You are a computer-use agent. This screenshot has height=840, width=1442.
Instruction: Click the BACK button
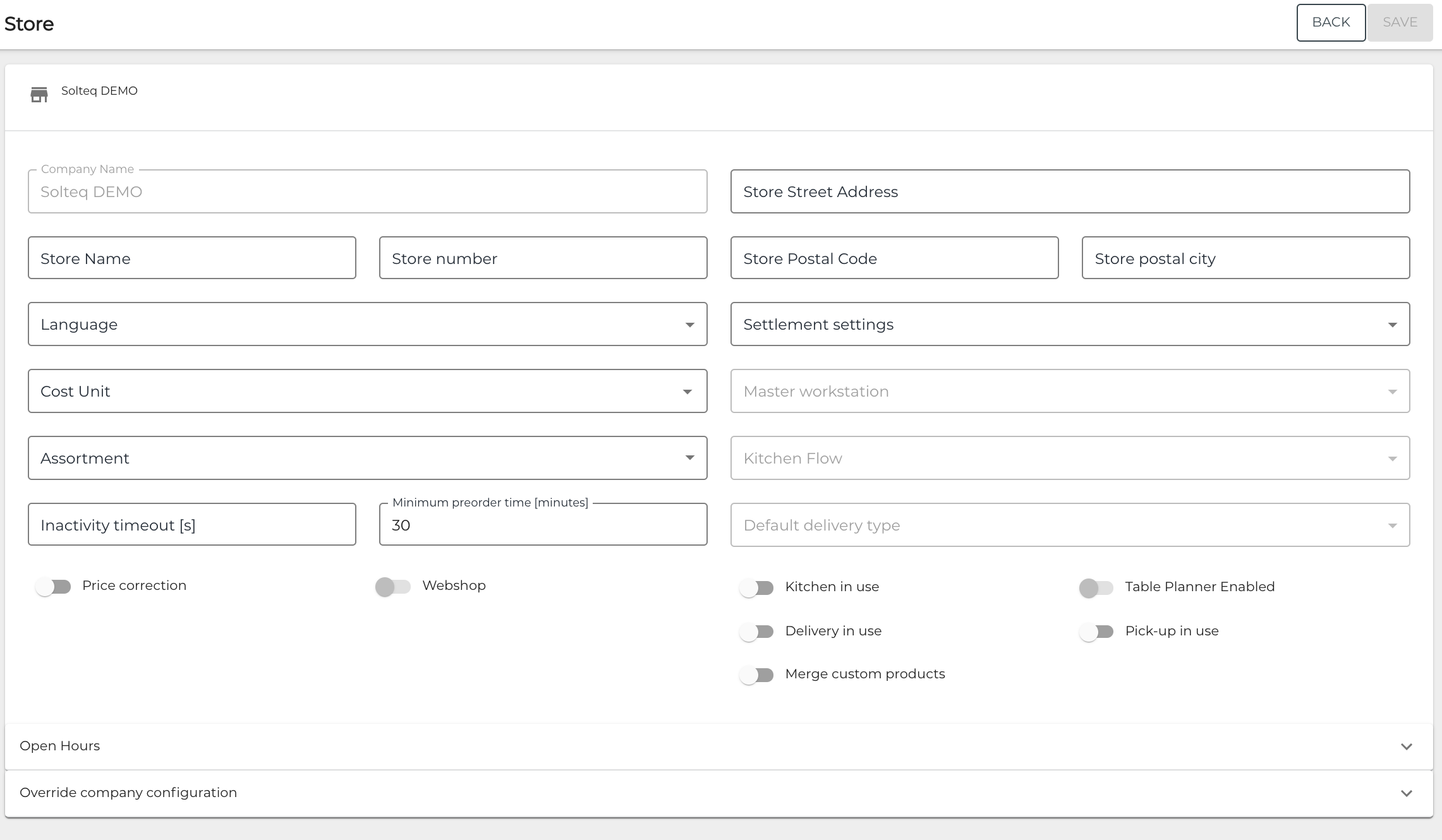tap(1331, 23)
